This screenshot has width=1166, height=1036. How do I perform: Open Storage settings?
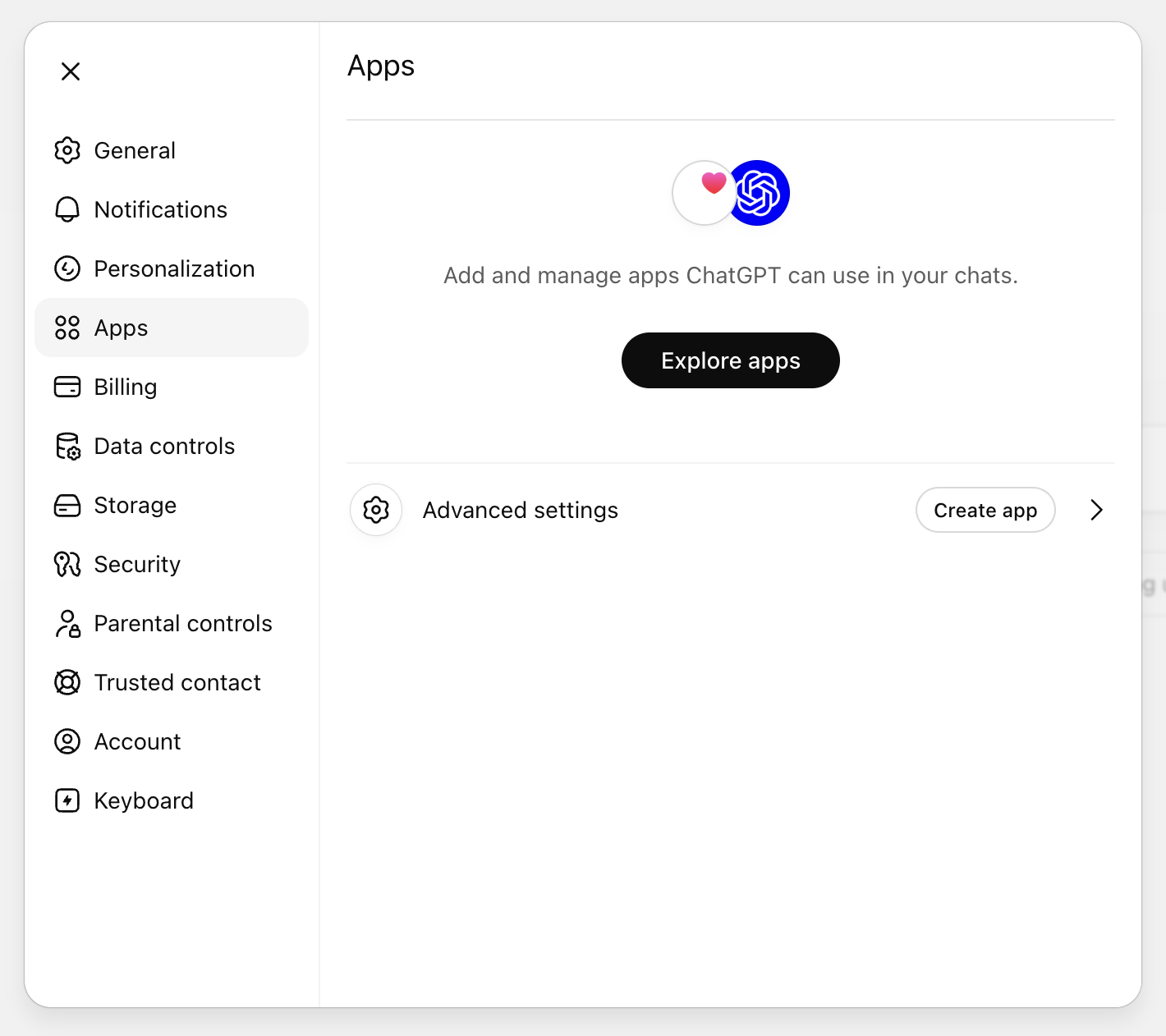172,505
